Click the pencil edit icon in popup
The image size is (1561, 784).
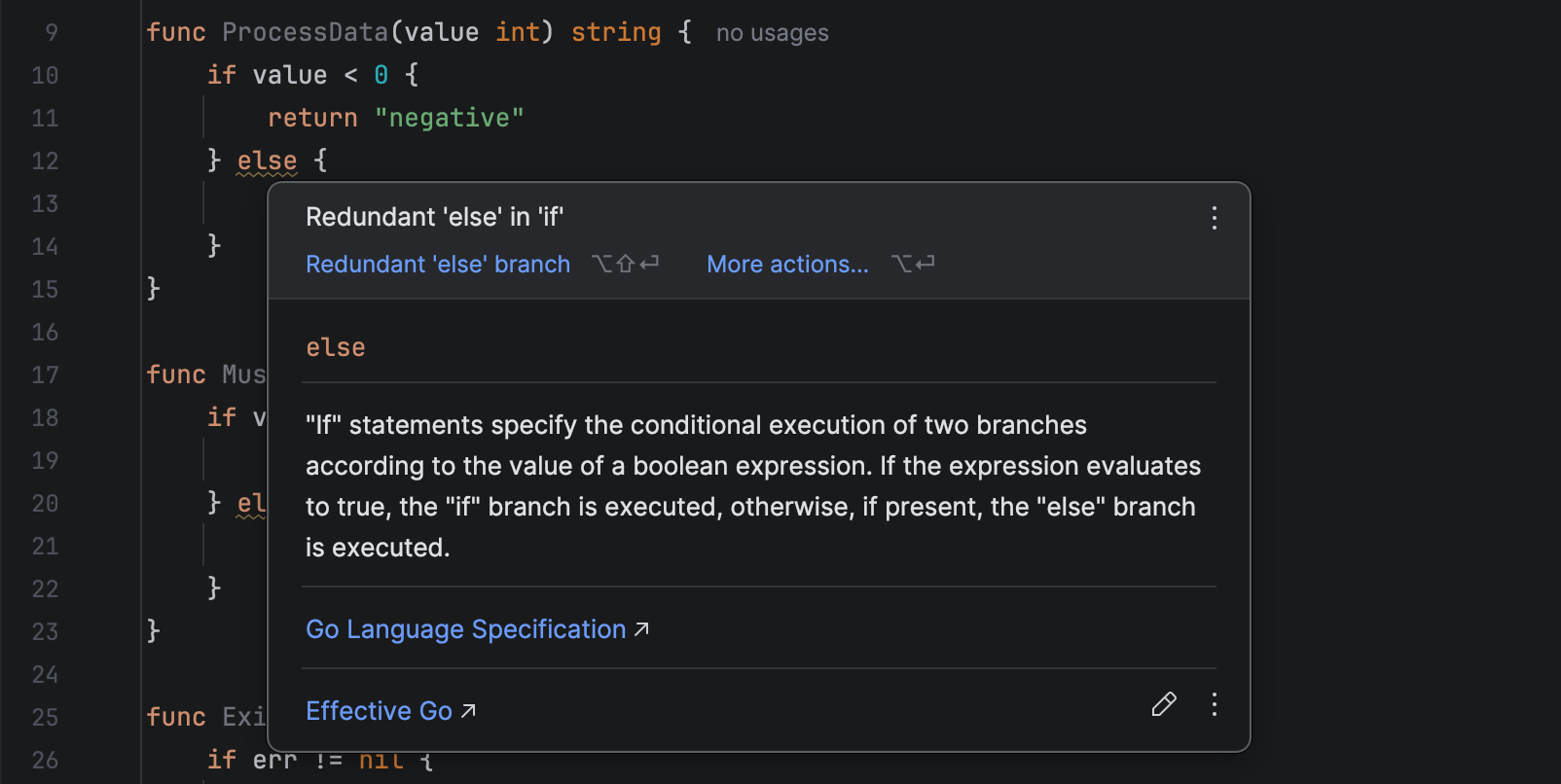pyautogui.click(x=1164, y=704)
